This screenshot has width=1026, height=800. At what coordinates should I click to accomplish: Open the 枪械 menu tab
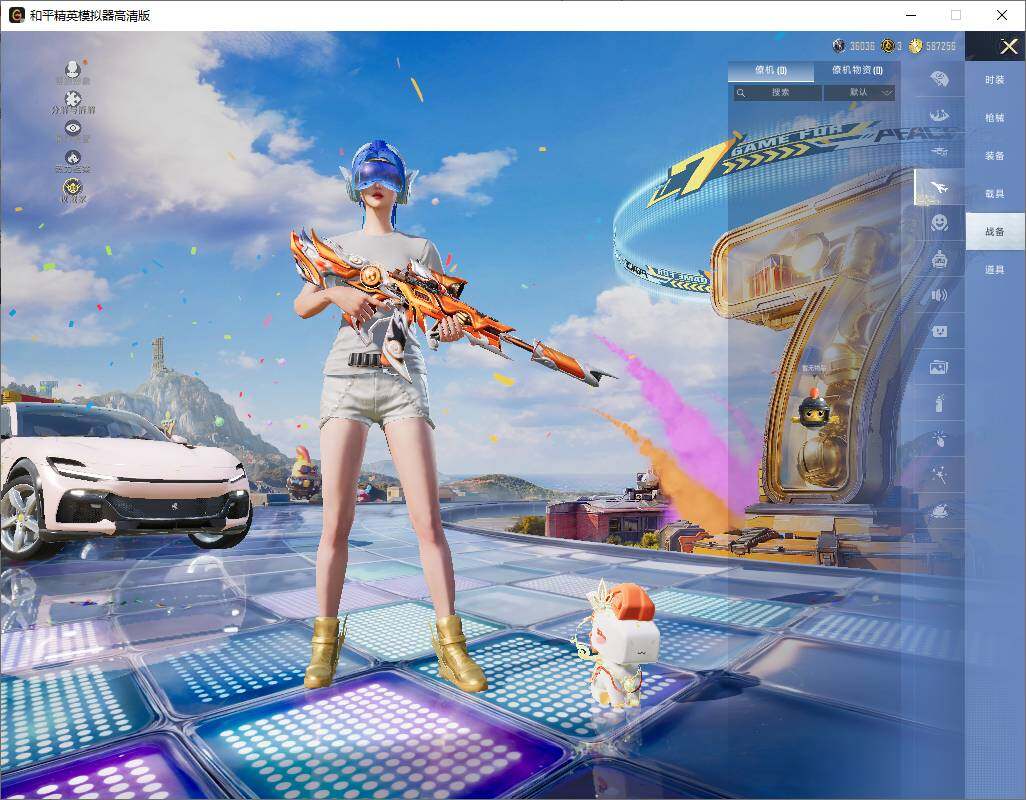[x=995, y=118]
